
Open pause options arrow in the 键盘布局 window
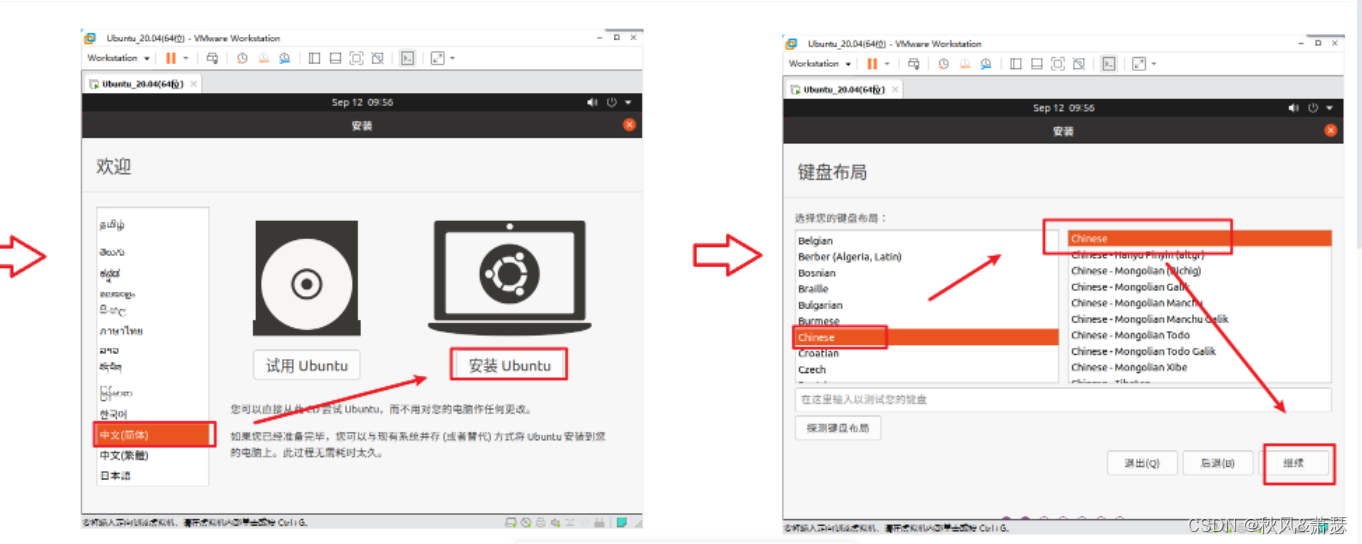click(887, 64)
